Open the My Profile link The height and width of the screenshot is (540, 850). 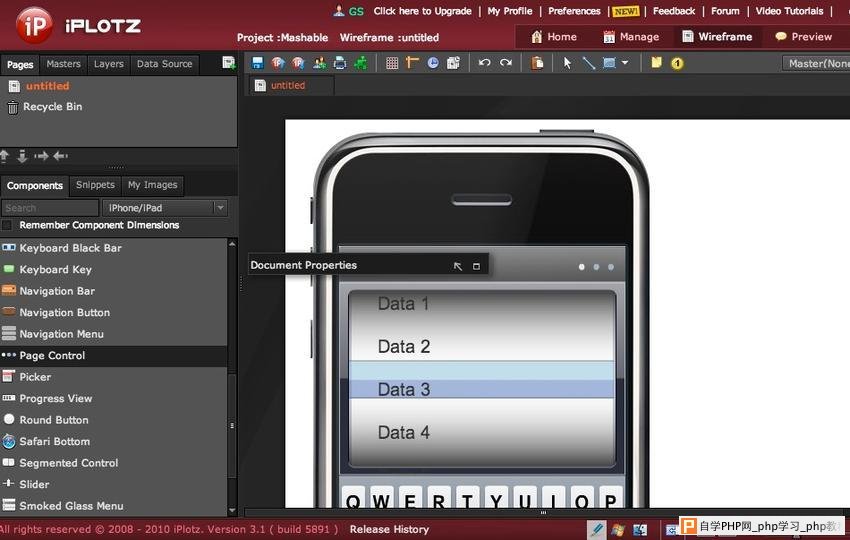point(510,11)
